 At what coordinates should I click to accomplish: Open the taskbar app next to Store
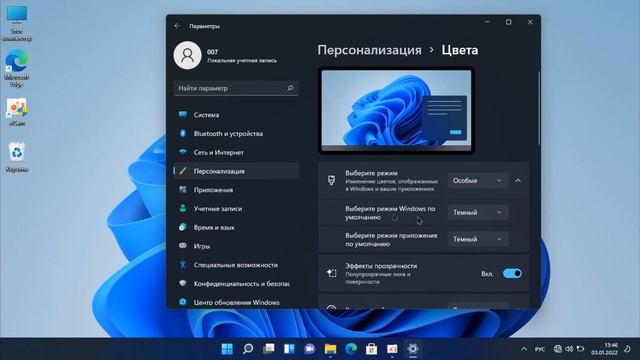pyautogui.click(x=392, y=349)
